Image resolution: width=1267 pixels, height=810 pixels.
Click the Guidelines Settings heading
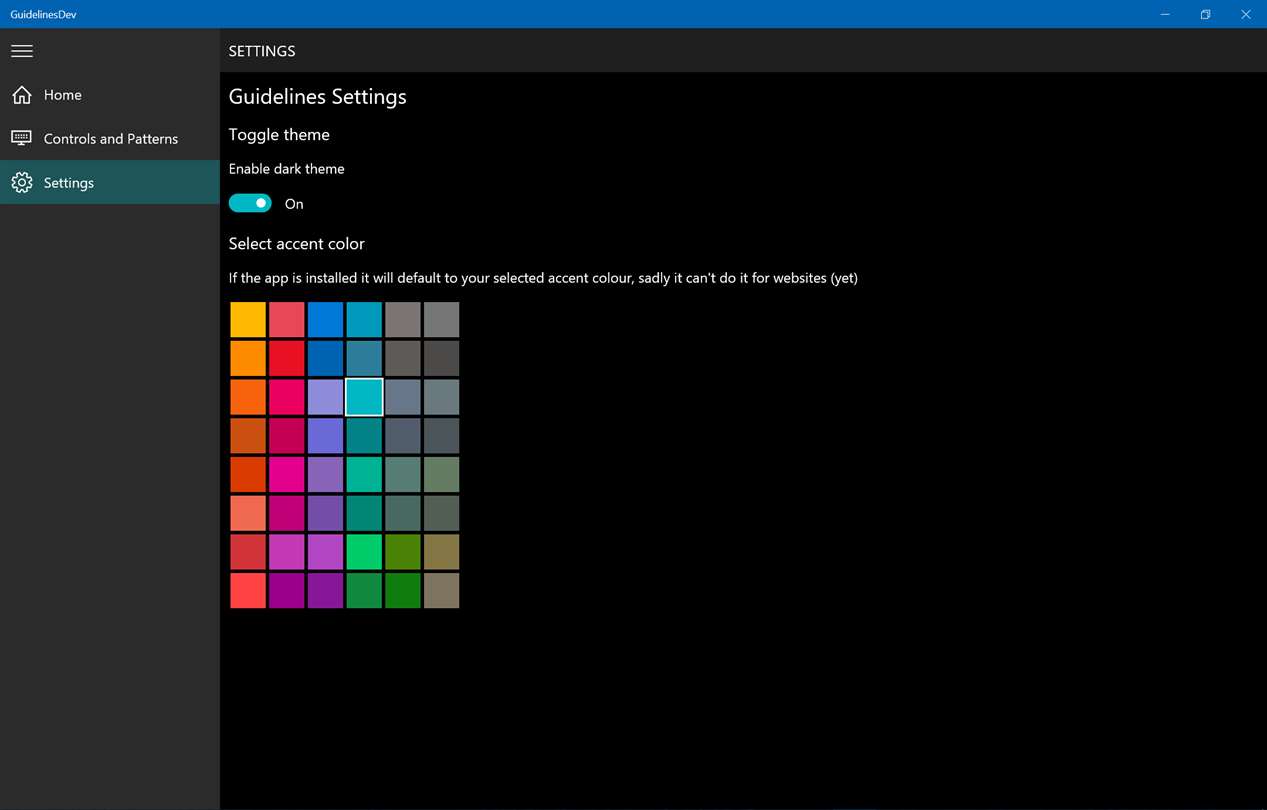click(x=318, y=97)
